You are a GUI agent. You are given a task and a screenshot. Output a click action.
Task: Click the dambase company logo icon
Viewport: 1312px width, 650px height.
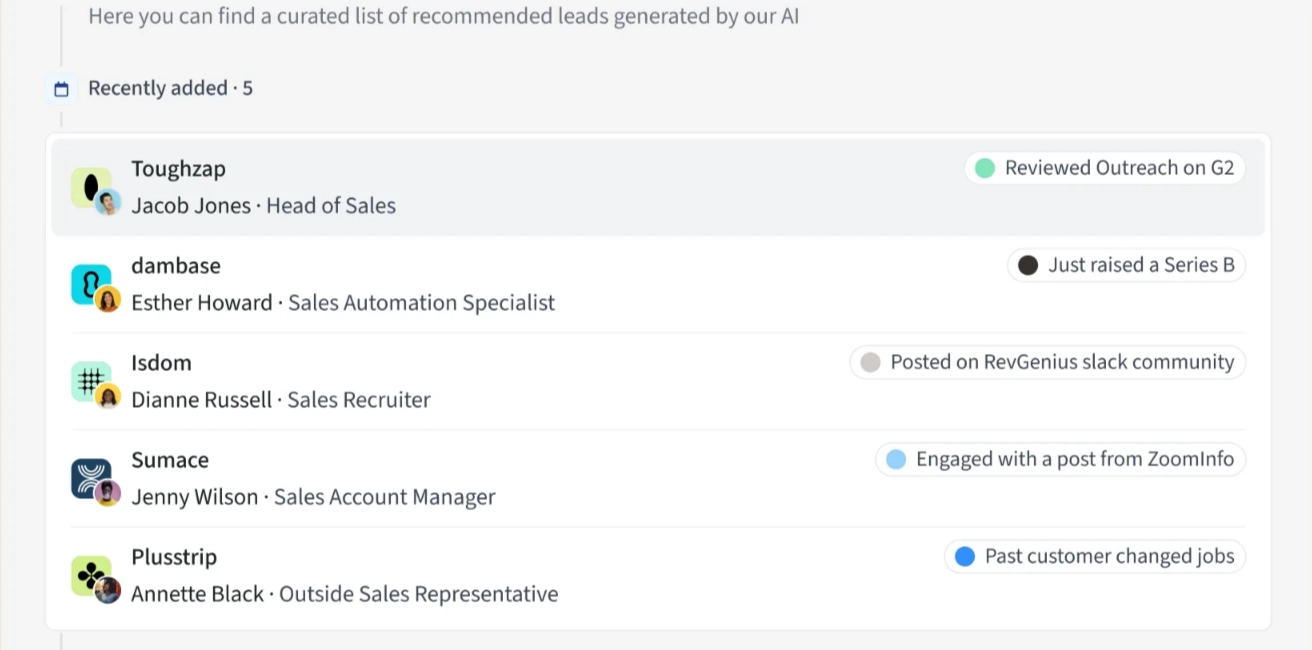click(x=89, y=283)
